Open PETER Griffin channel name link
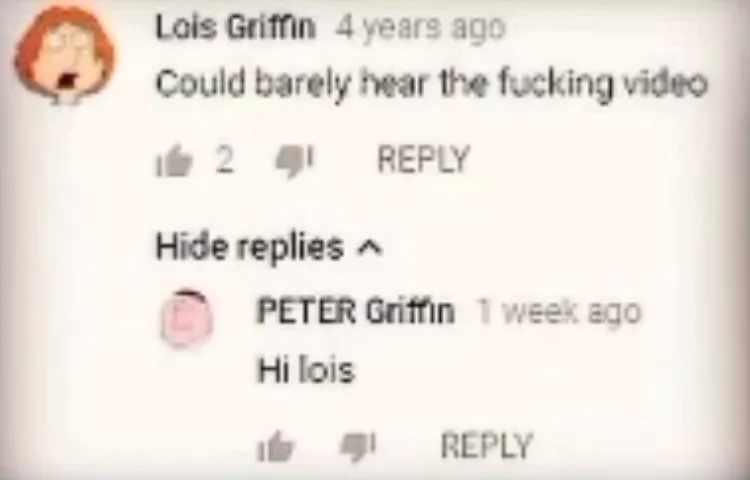This screenshot has width=750, height=480. [x=355, y=312]
